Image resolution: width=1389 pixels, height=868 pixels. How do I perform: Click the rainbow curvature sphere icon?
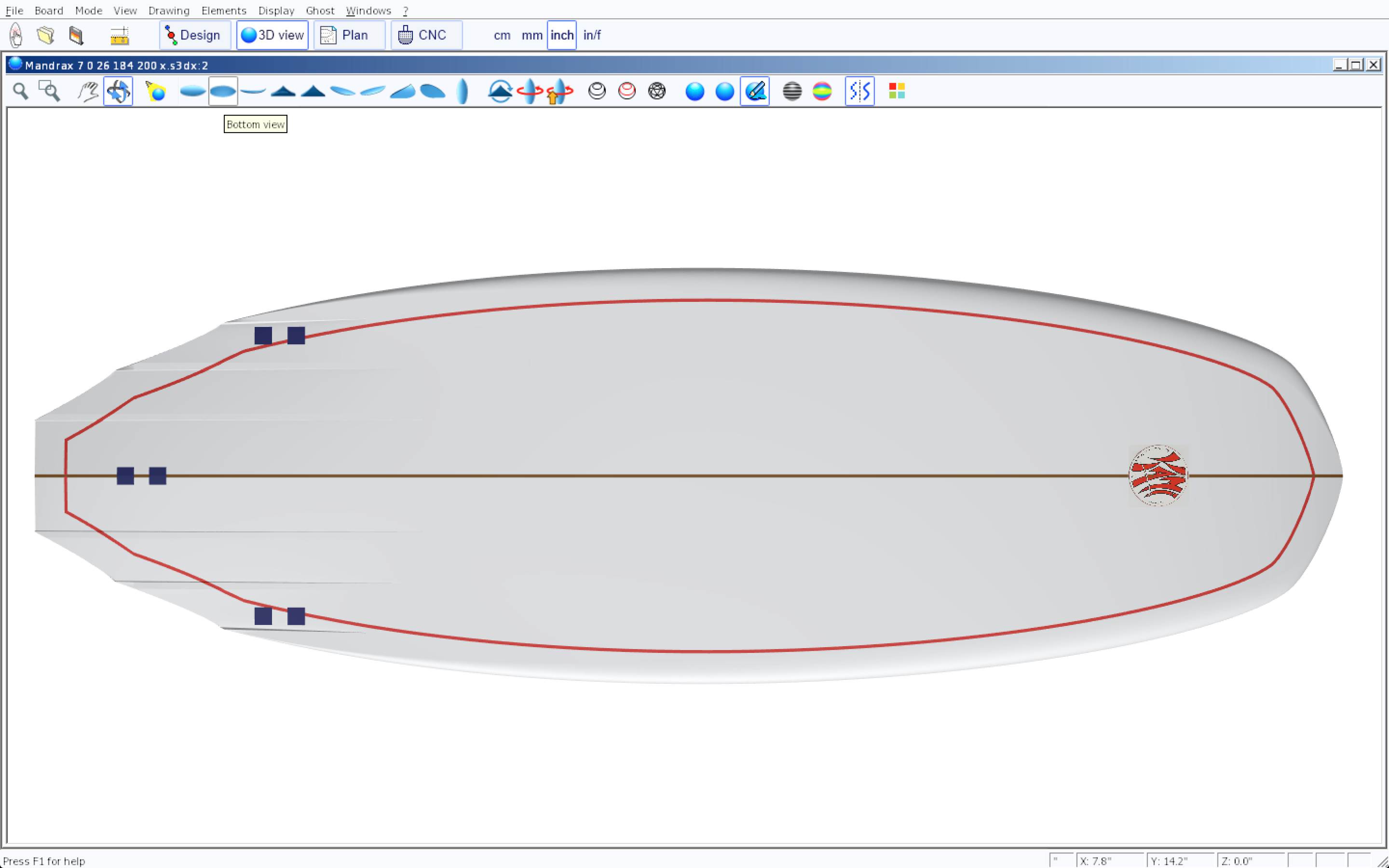click(x=822, y=91)
